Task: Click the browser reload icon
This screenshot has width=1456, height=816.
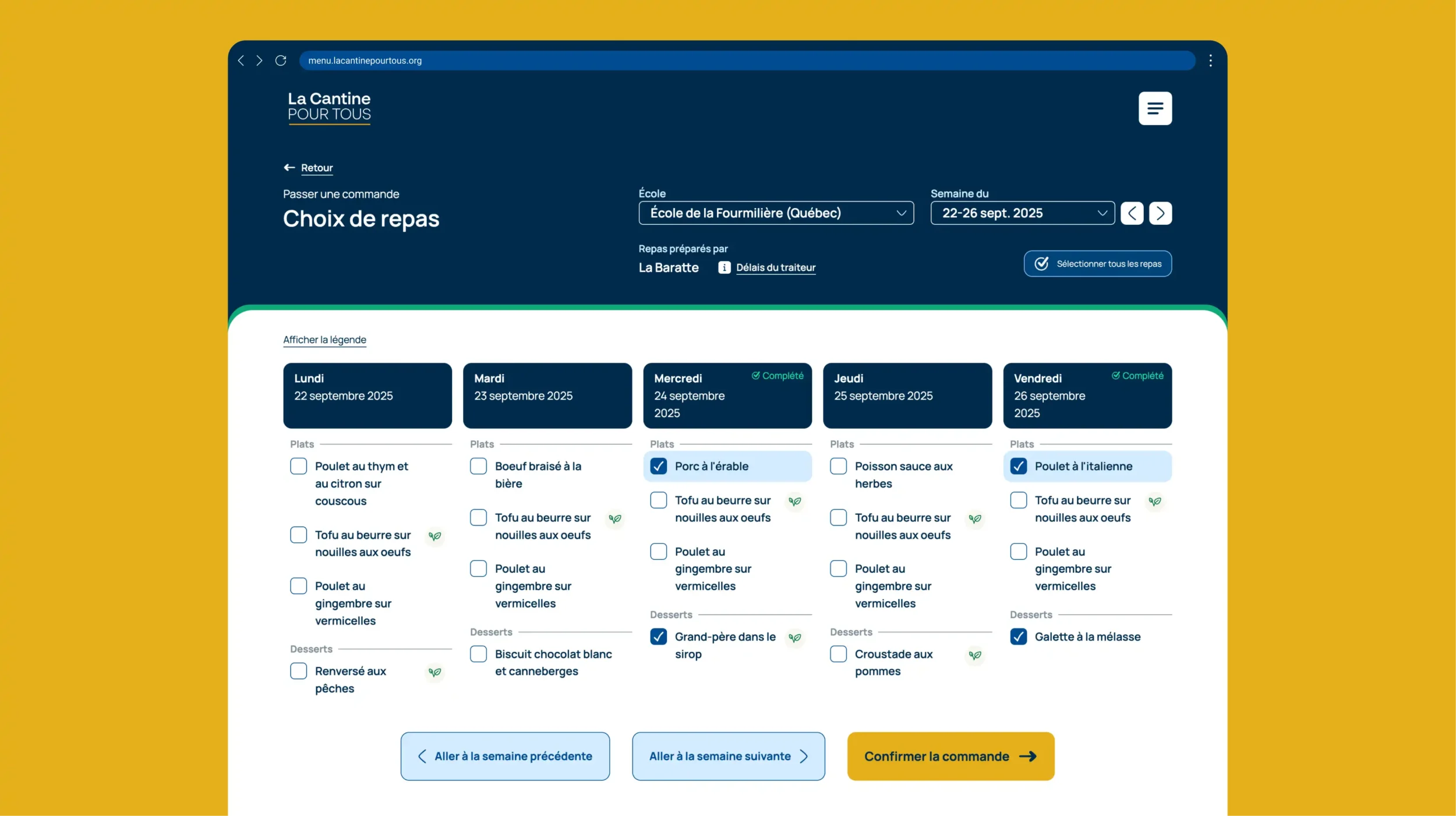Action: click(281, 61)
